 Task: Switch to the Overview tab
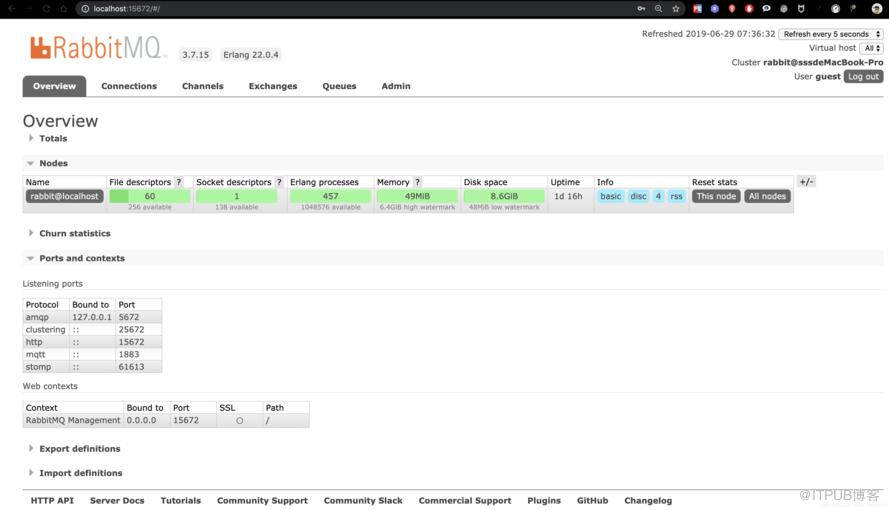click(54, 86)
